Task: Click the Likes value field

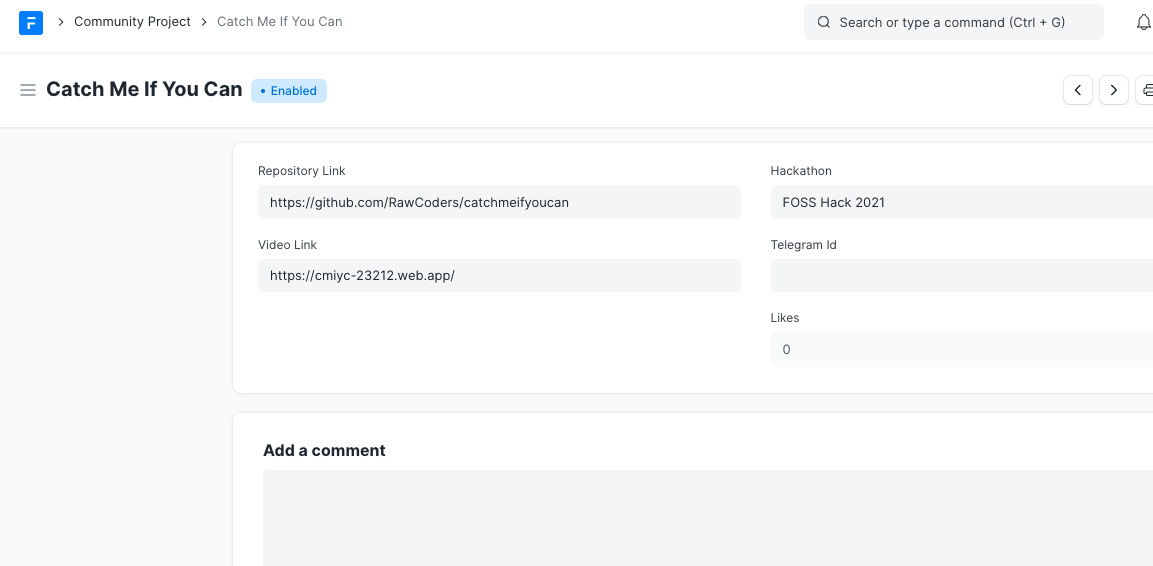Action: coord(960,350)
